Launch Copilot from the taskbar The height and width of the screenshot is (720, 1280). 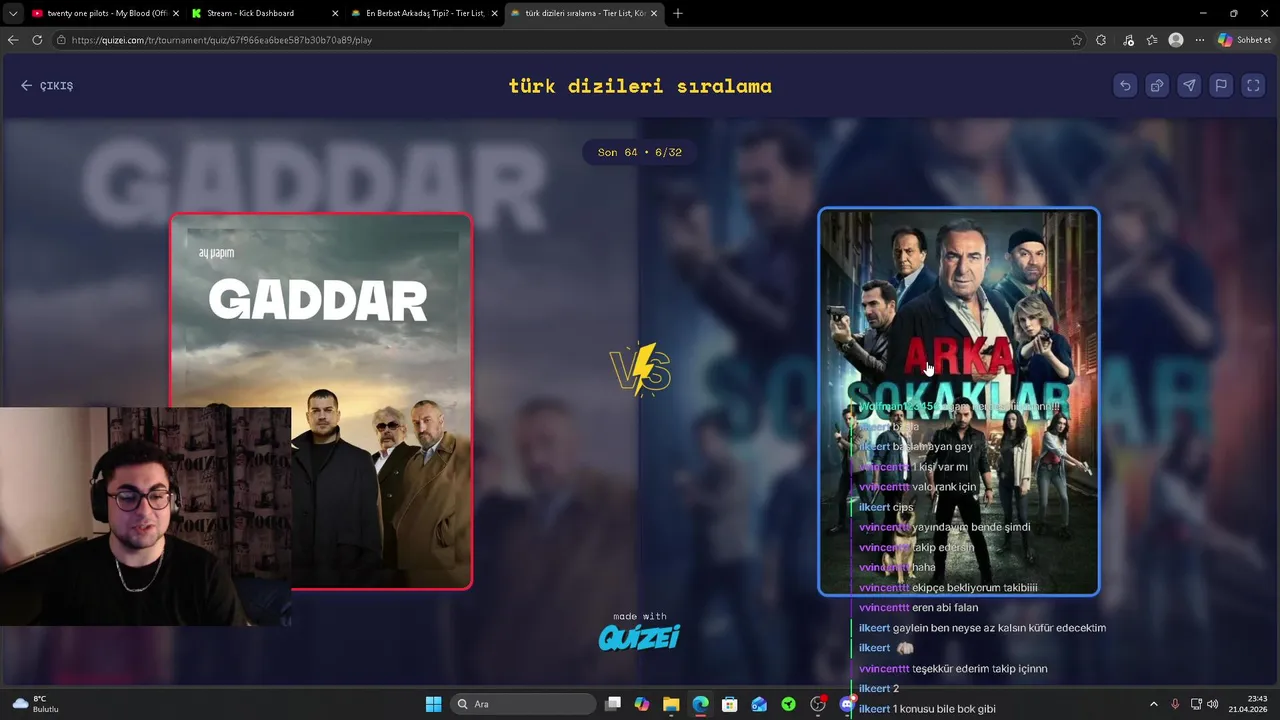[x=642, y=704]
